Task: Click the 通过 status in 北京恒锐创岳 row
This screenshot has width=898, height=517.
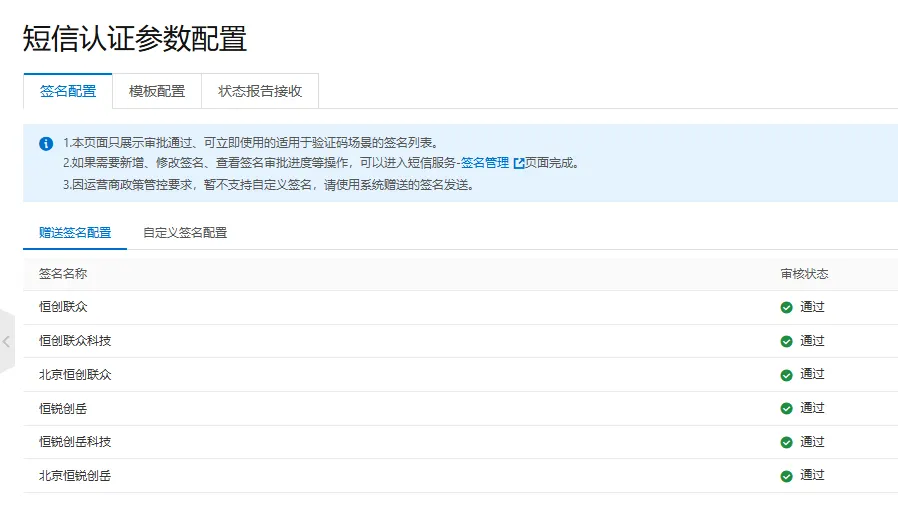Action: pyautogui.click(x=812, y=475)
